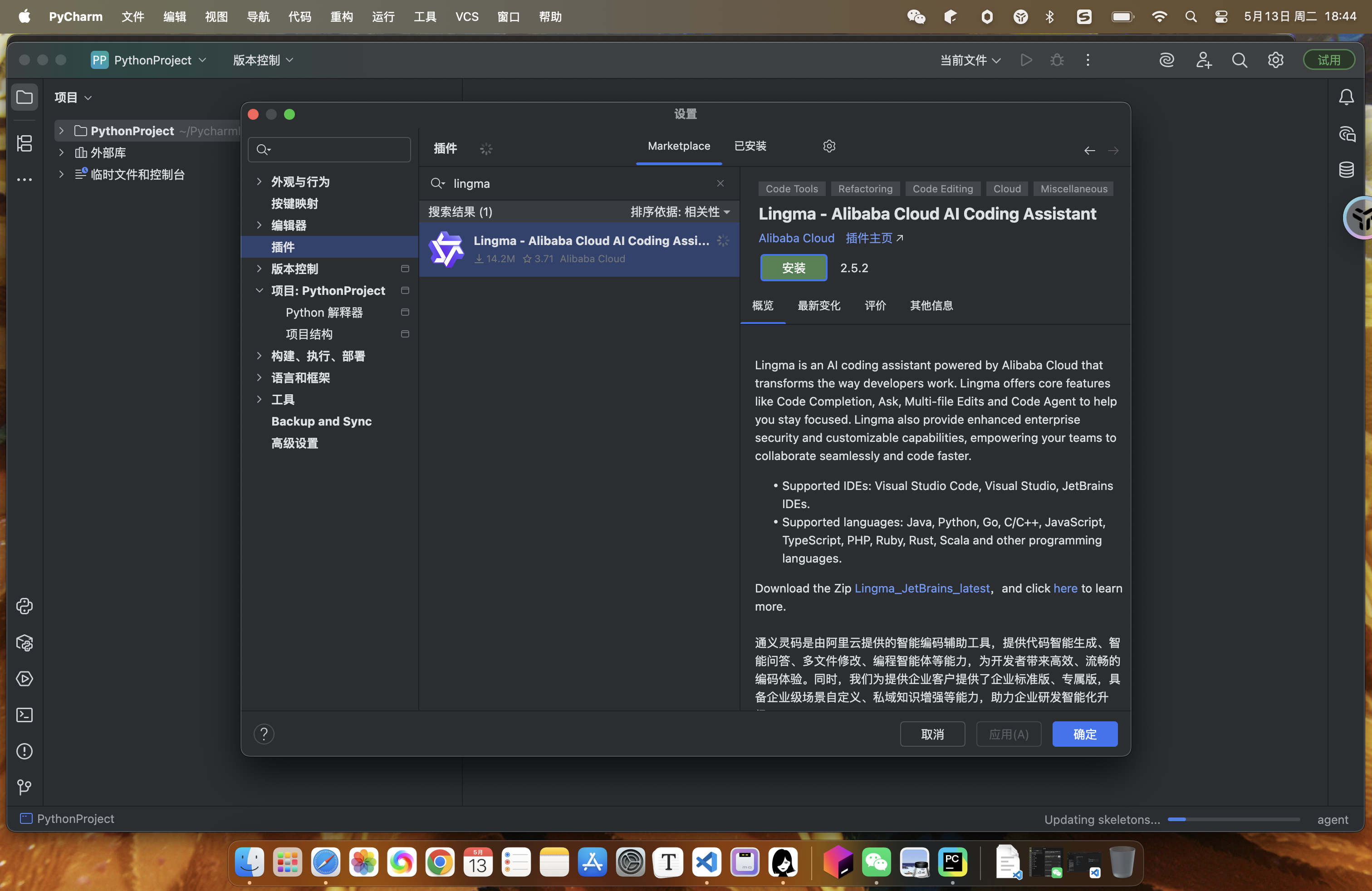Click the Updating skeletons progress bar
Screen dimensions: 1372x891
pos(1233,819)
